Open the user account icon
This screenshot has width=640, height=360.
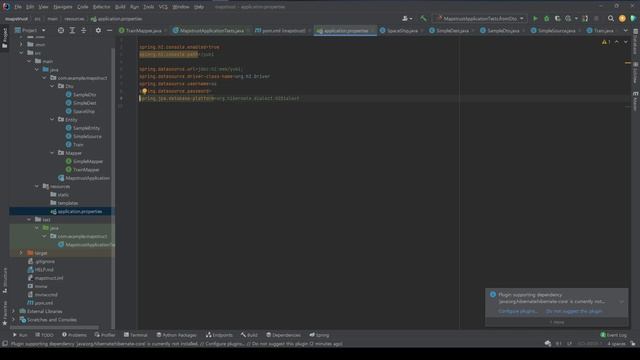(x=406, y=18)
